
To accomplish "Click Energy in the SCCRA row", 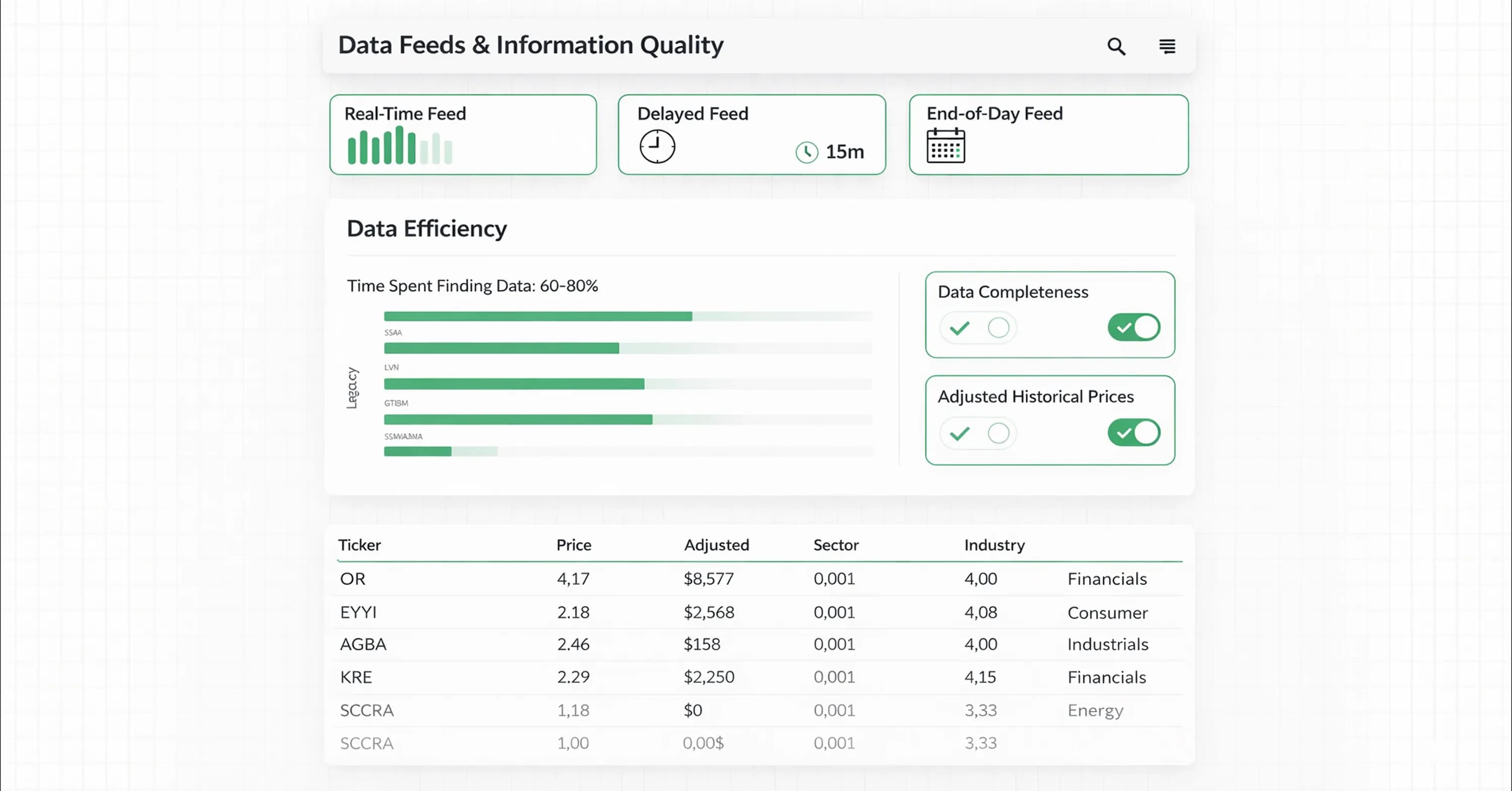I will [x=1095, y=711].
